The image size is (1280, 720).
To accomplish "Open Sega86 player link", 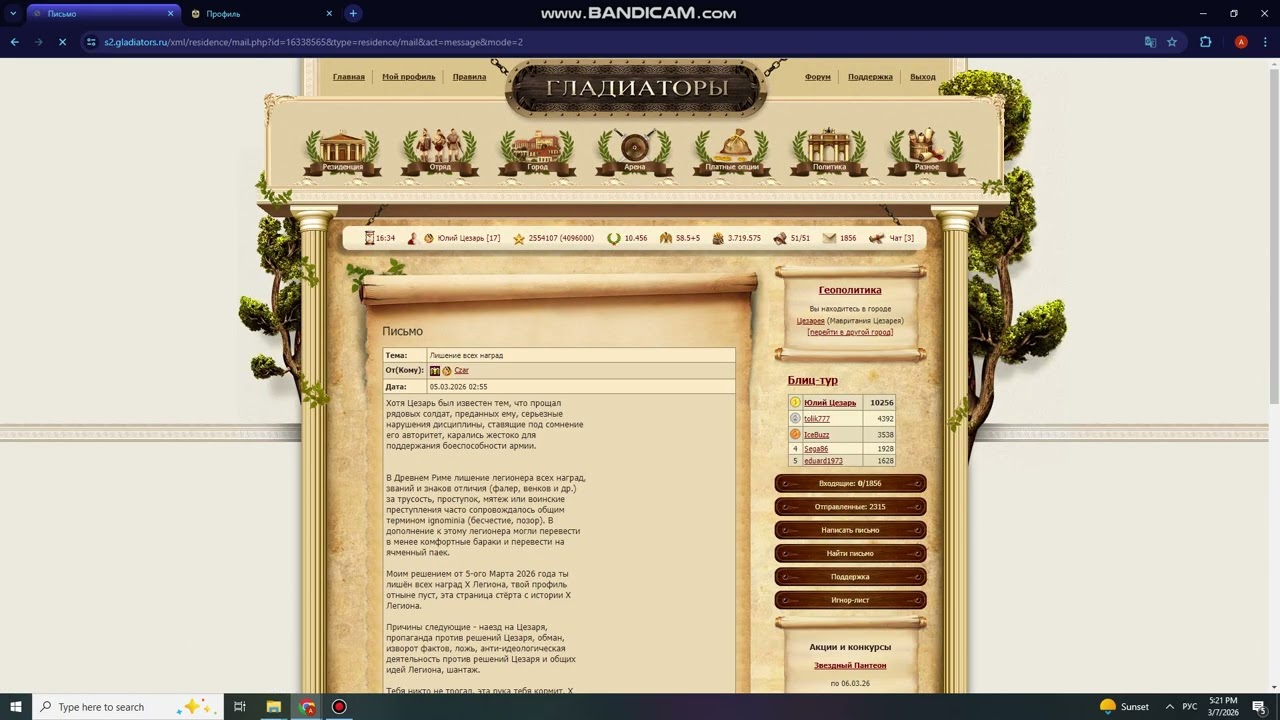I will [x=816, y=449].
